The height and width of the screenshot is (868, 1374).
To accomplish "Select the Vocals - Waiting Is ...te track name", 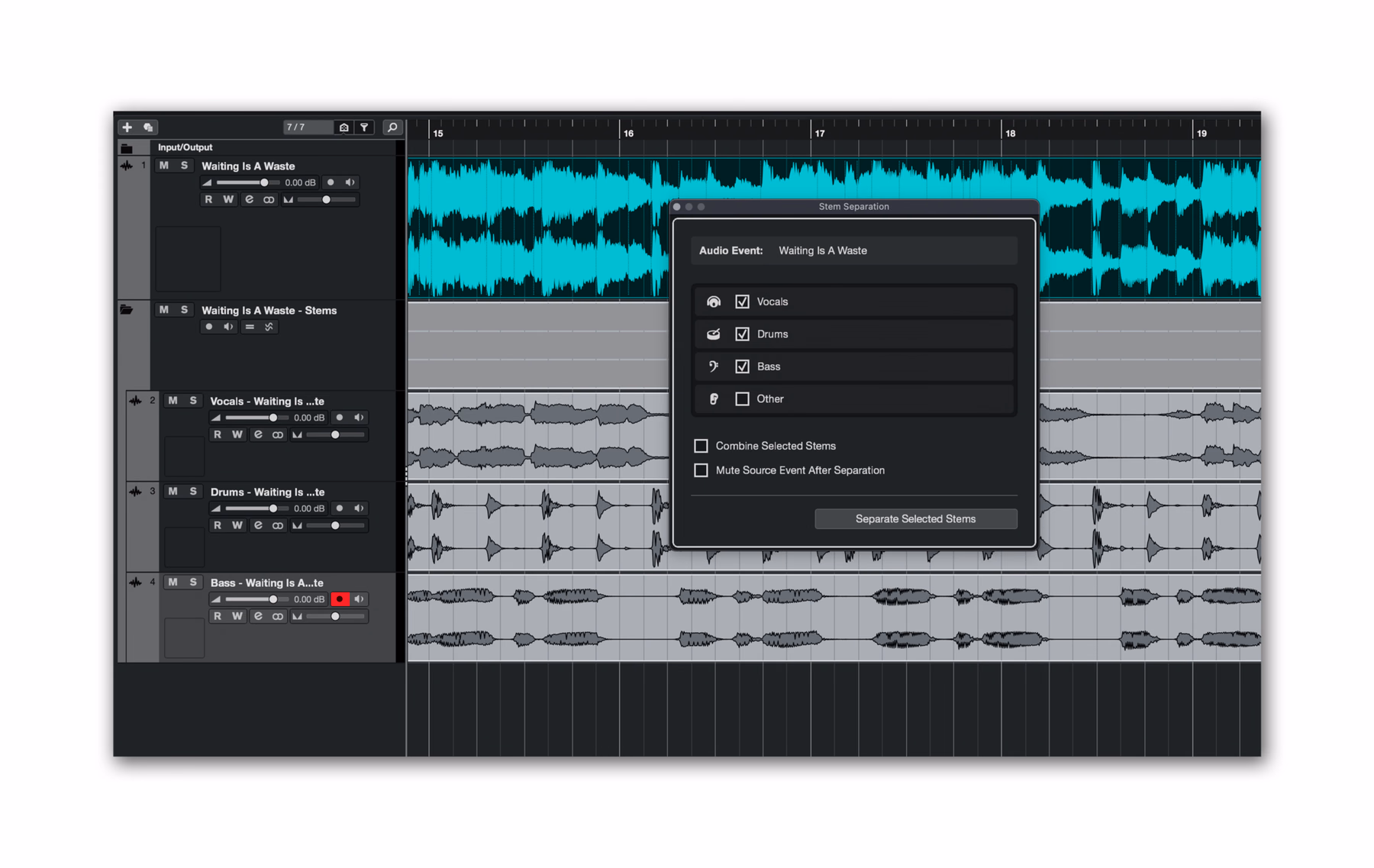I will coord(267,401).
